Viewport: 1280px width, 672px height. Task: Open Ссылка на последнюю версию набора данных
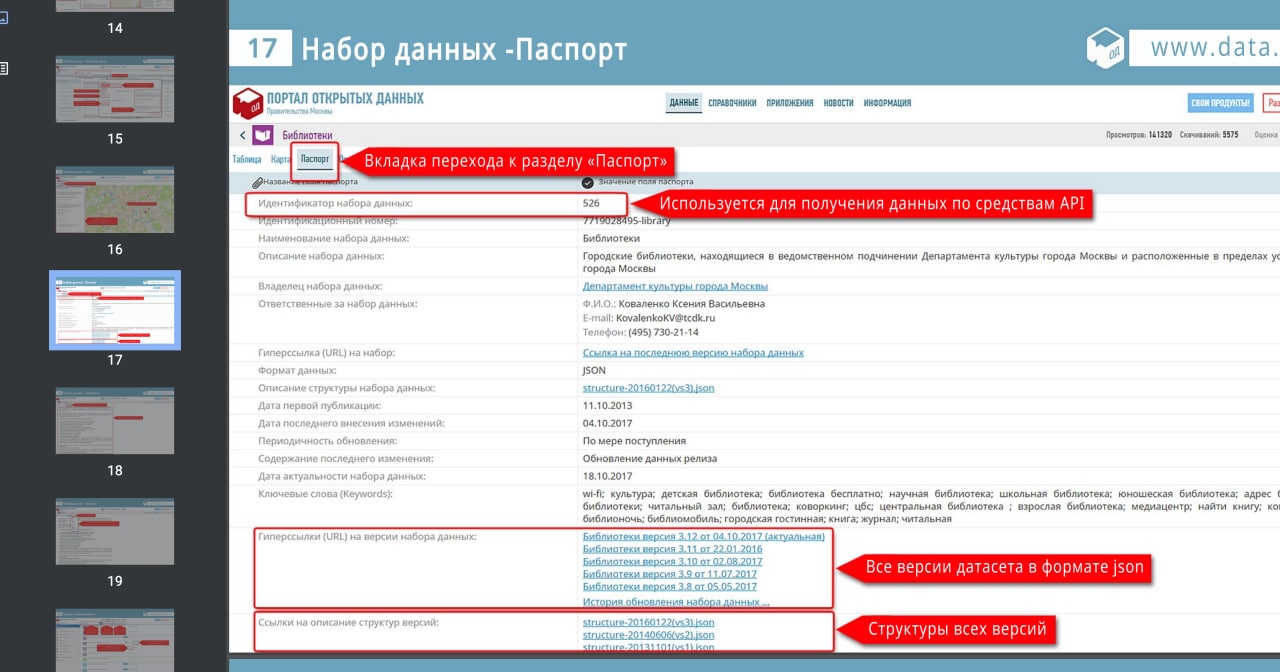coord(693,353)
